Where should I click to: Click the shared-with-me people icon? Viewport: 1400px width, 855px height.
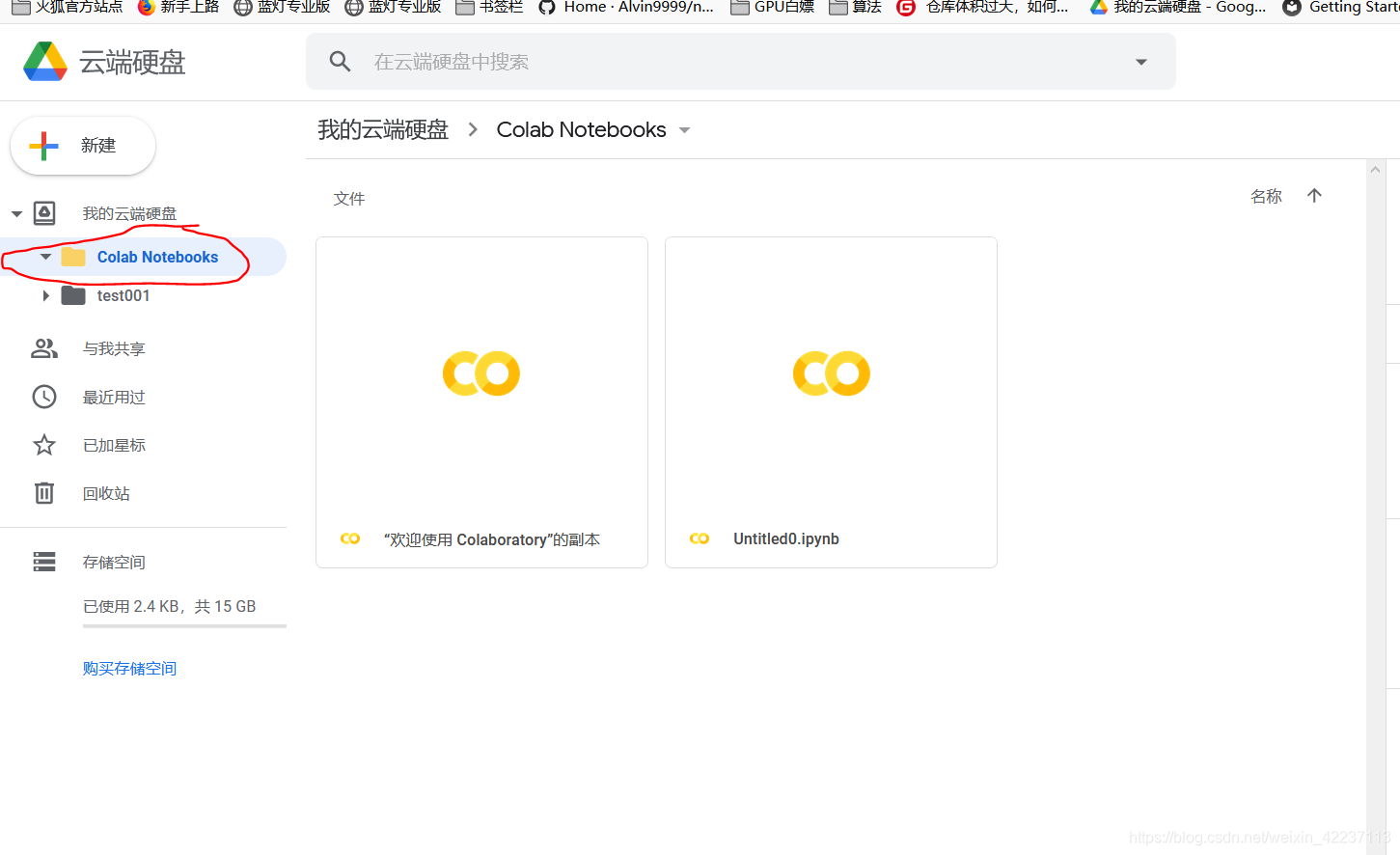[x=44, y=348]
